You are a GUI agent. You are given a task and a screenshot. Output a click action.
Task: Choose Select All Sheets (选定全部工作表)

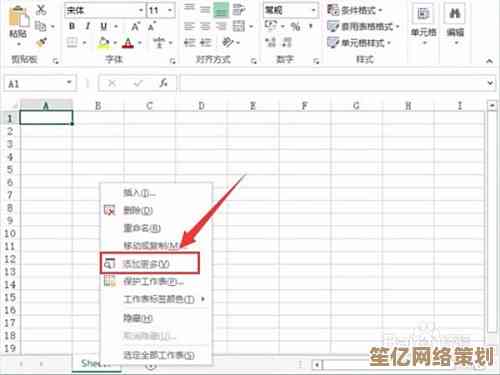tap(156, 355)
